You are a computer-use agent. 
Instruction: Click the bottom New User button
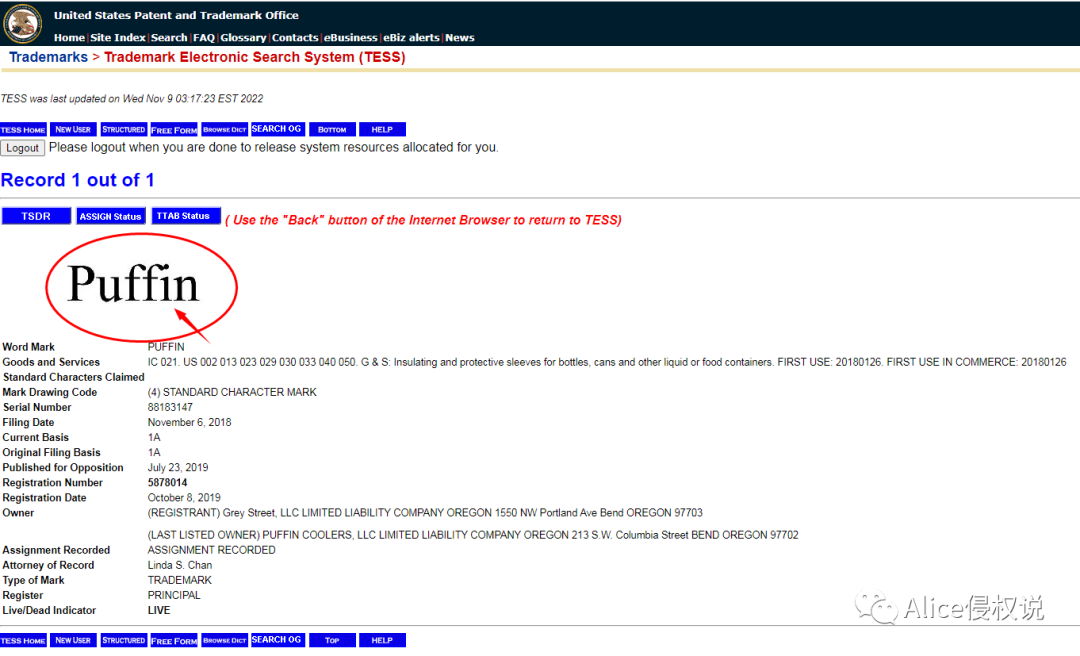click(x=73, y=640)
